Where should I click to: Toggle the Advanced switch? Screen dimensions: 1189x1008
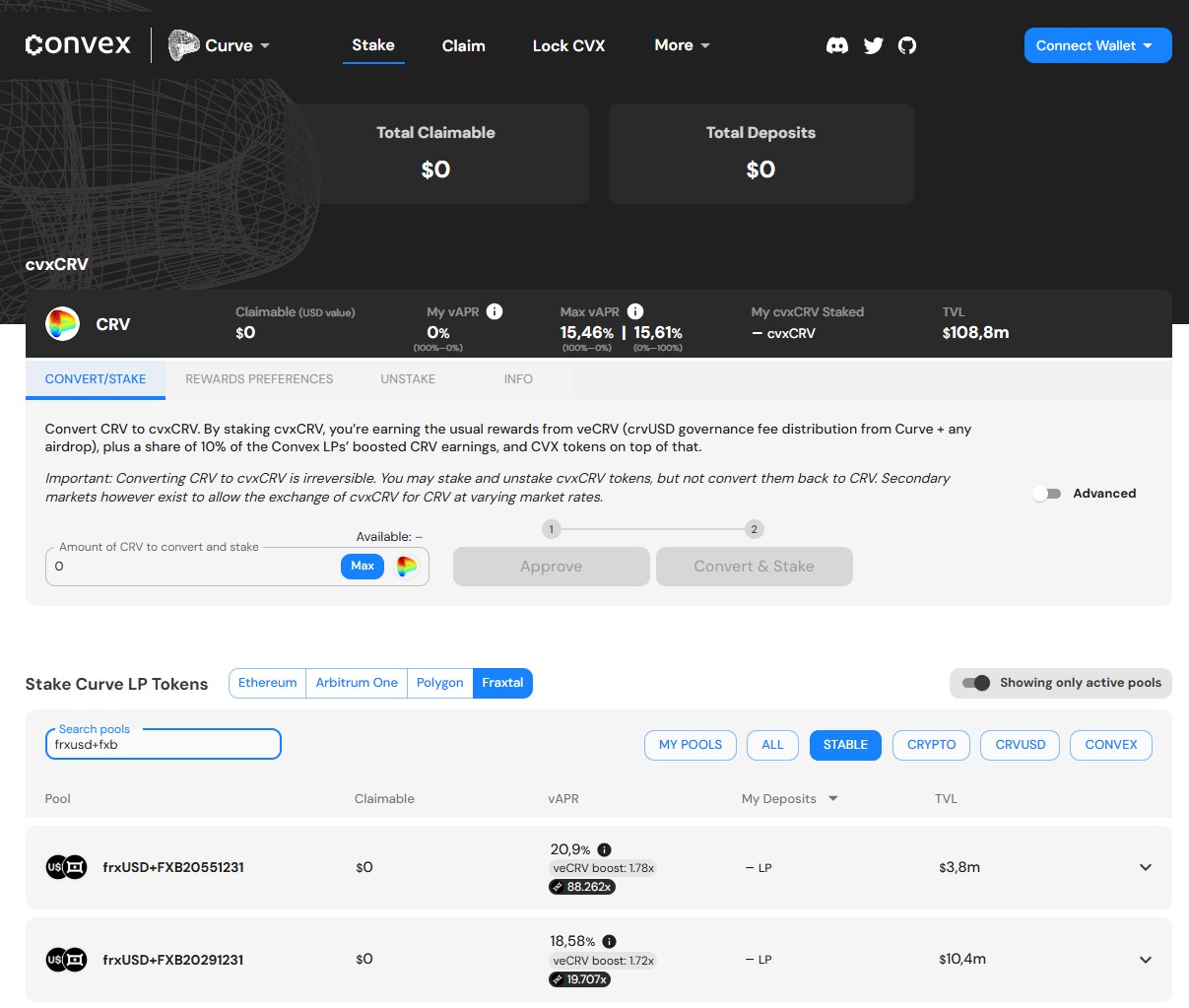coord(1047,494)
